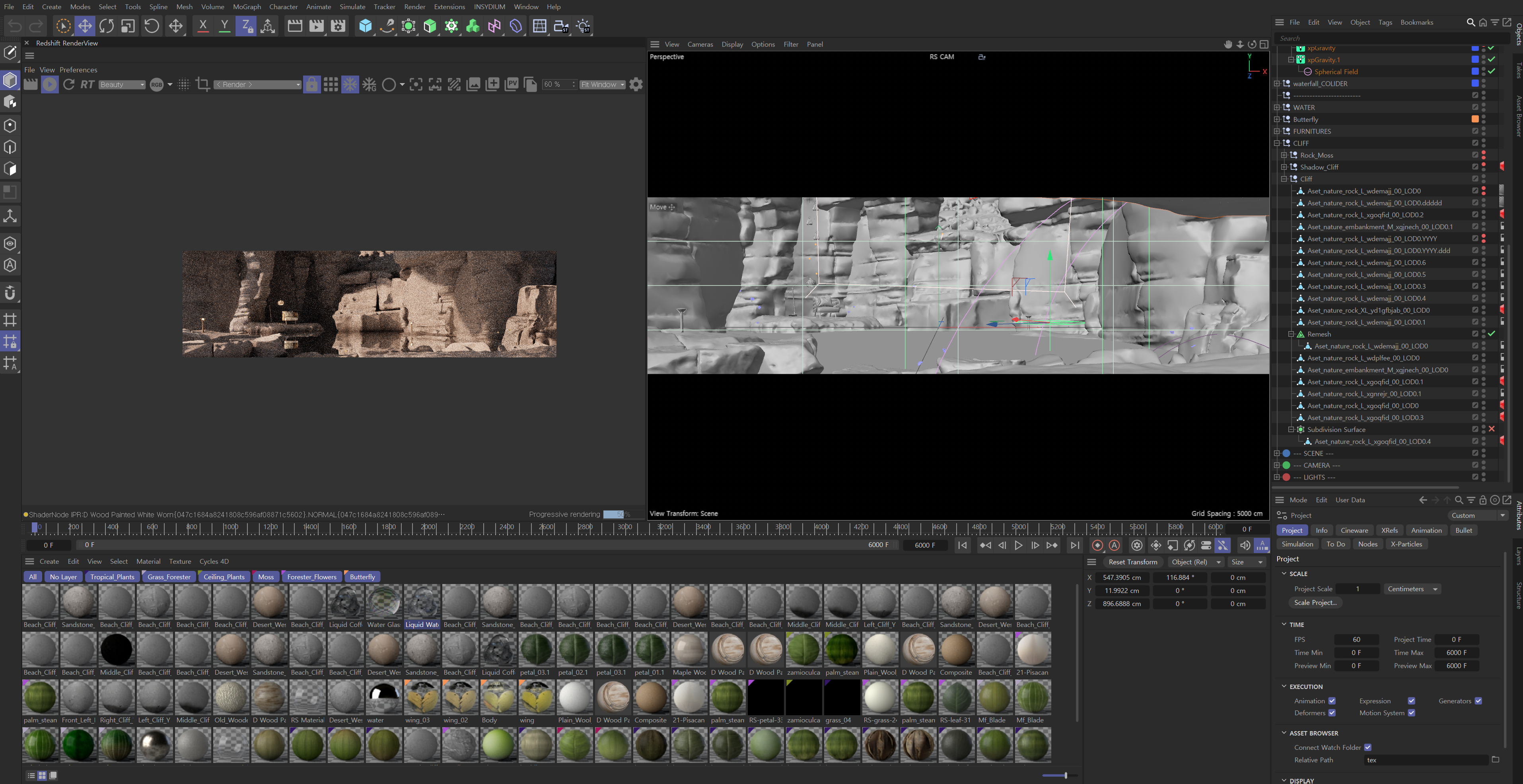
Task: Switch to the Cineware tab
Action: [x=1354, y=530]
